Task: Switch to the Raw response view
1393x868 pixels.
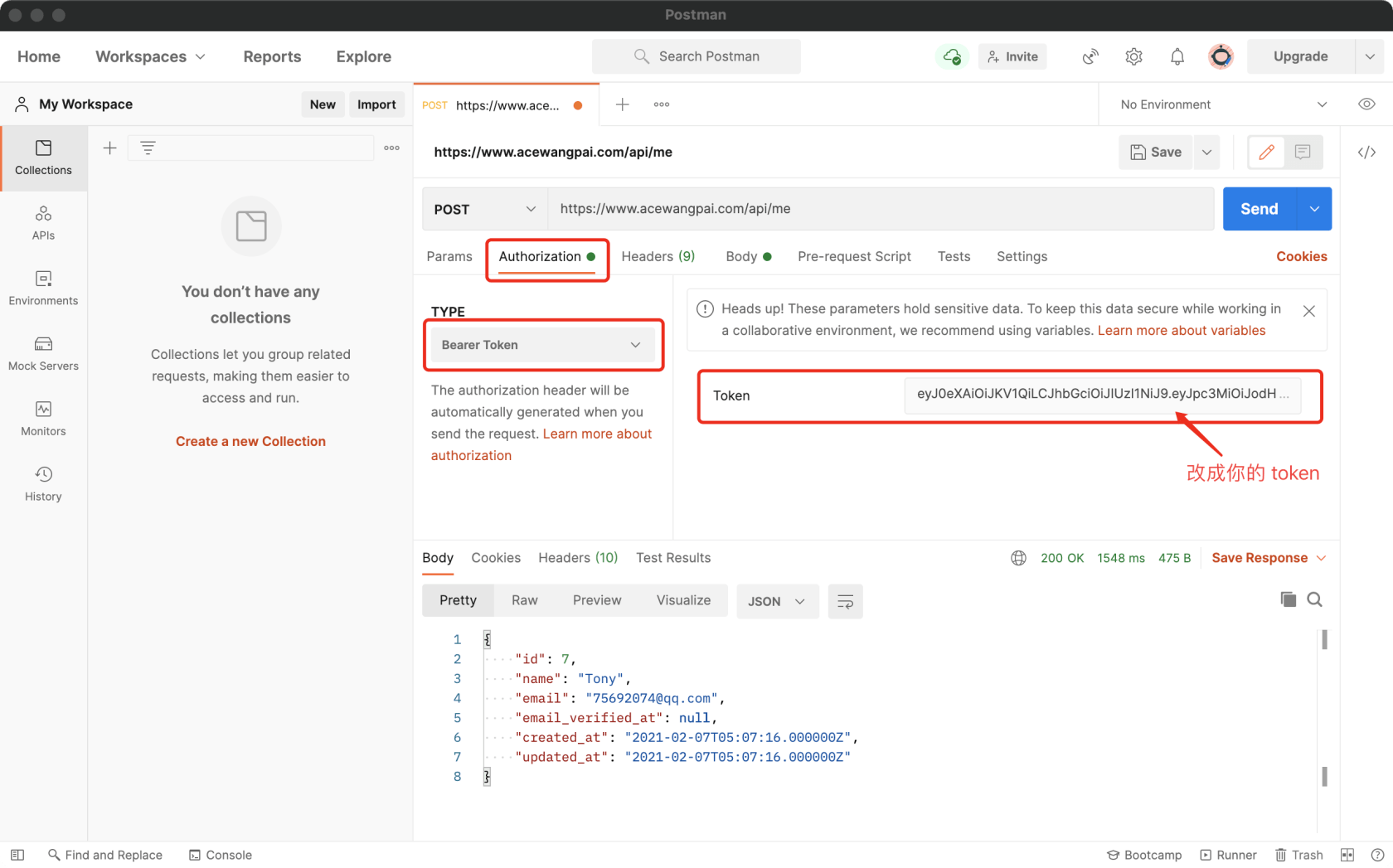Action: (524, 600)
